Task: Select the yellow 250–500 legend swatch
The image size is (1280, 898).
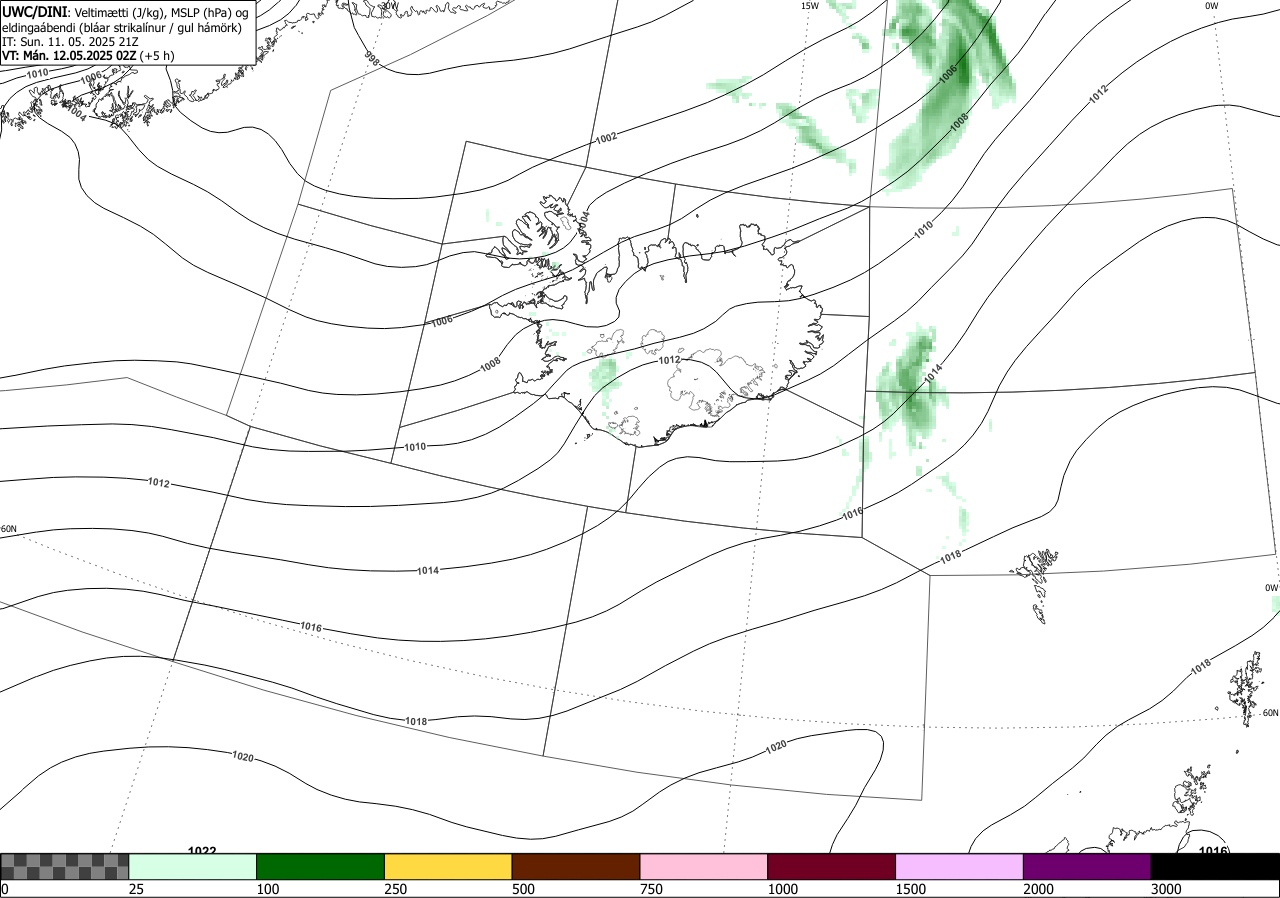Action: pos(448,866)
